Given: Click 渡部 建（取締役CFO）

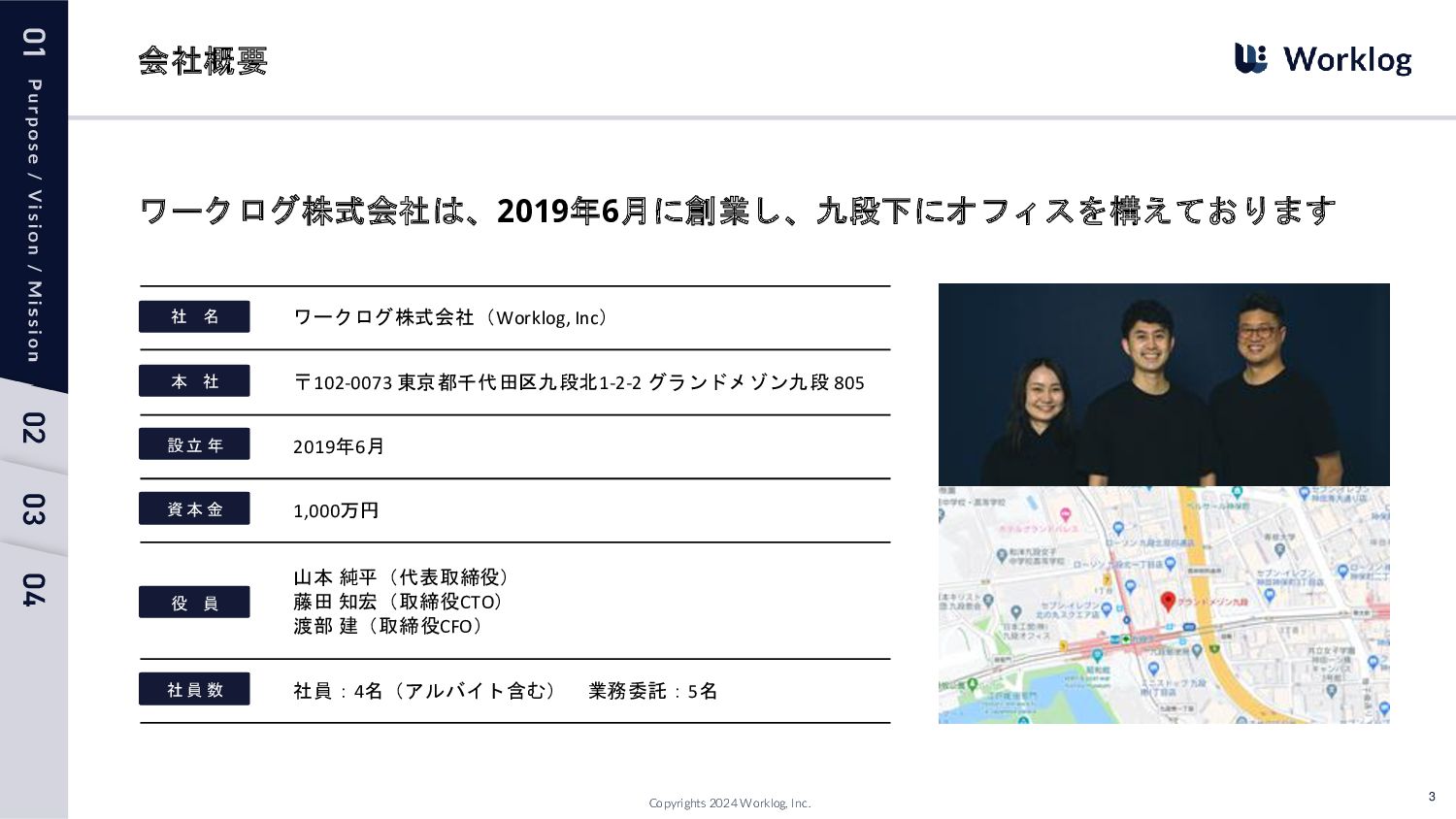Looking at the screenshot, I should click(x=388, y=626).
